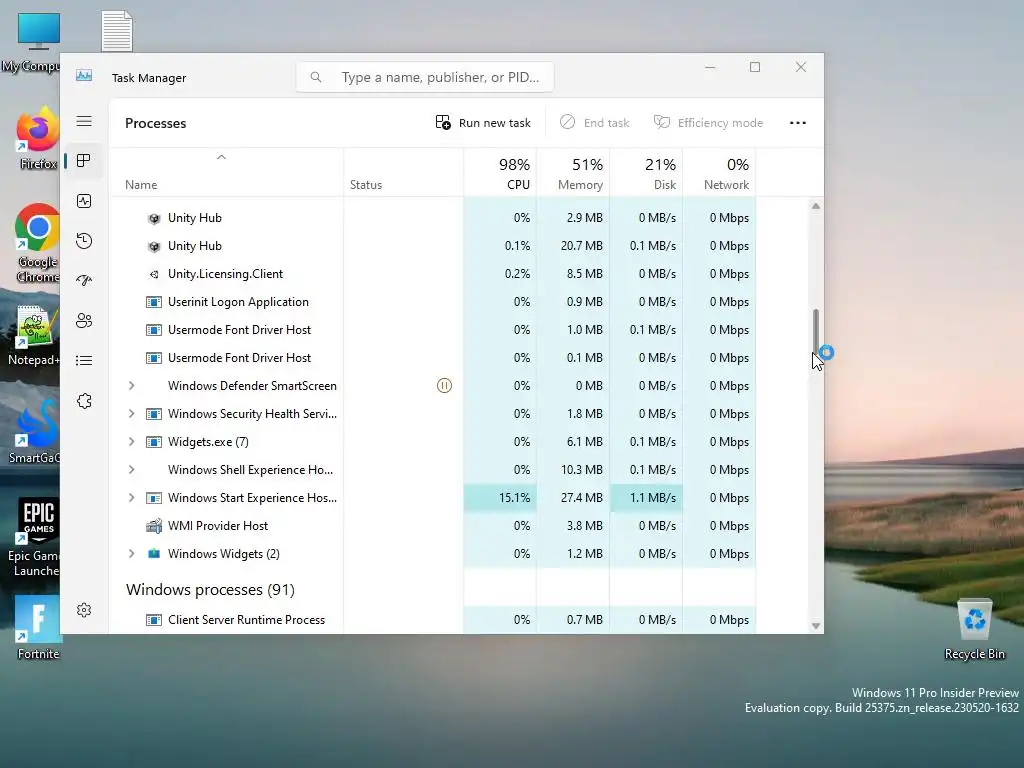Expand the Windows Security Health Service group

click(x=131, y=414)
